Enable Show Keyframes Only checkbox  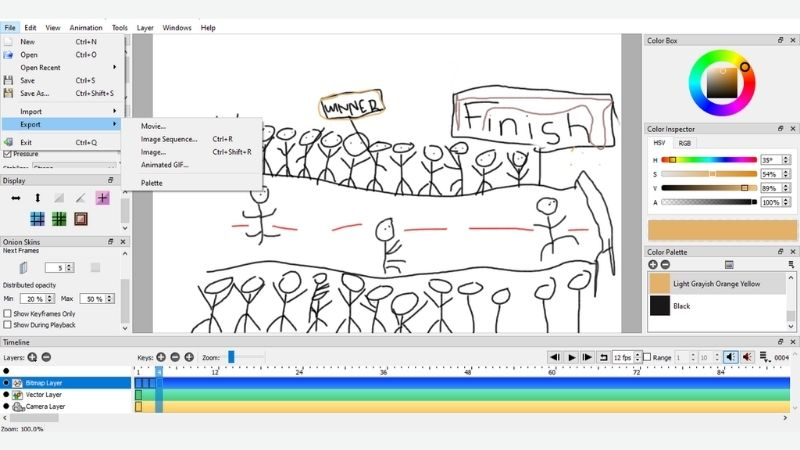[7, 313]
